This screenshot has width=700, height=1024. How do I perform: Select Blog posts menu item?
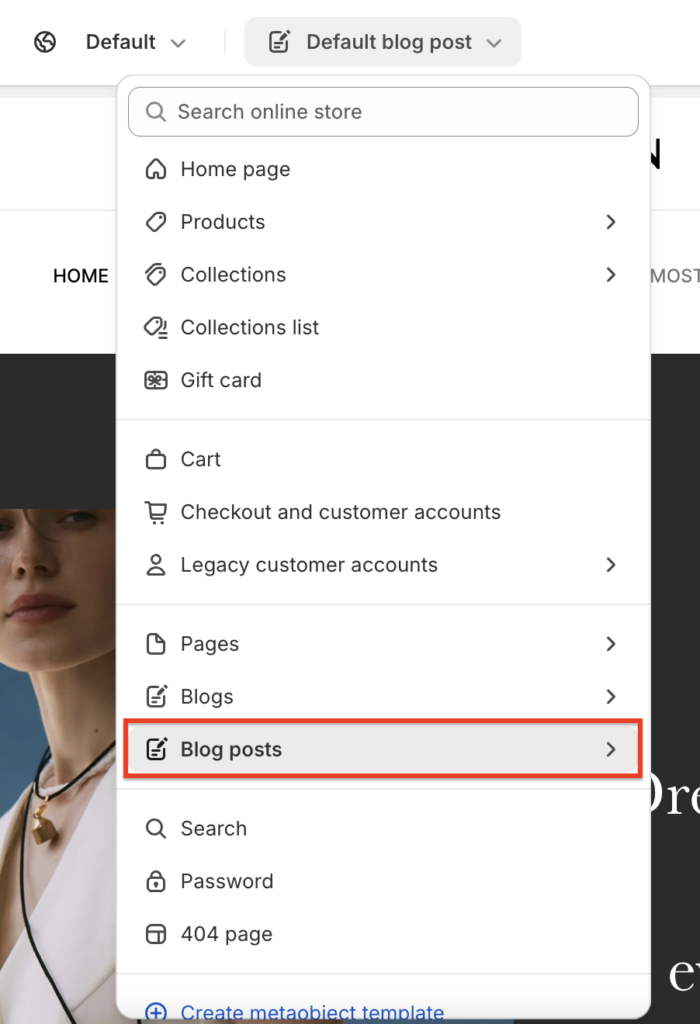click(383, 749)
